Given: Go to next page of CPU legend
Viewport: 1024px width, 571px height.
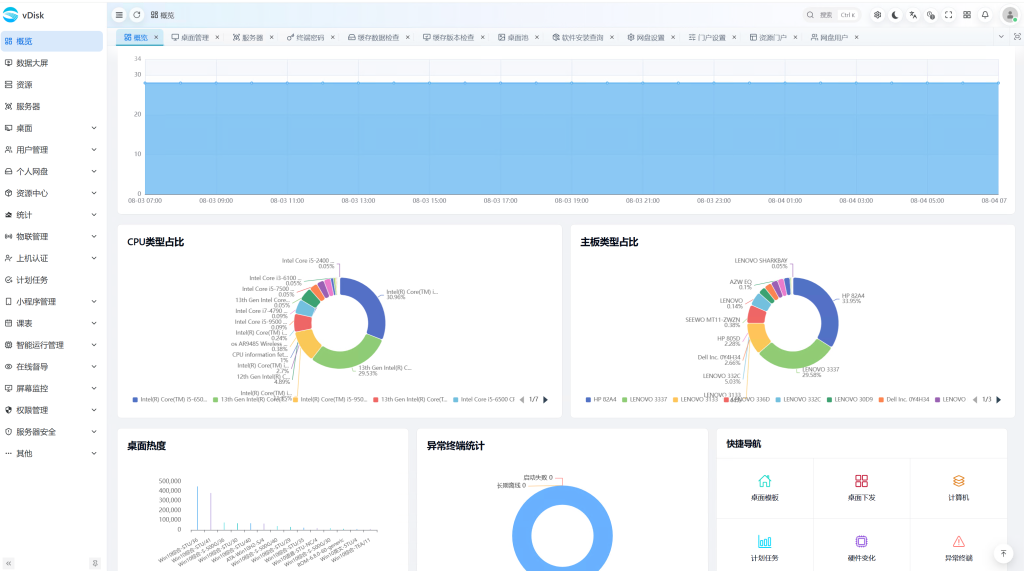Looking at the screenshot, I should click(x=545, y=400).
